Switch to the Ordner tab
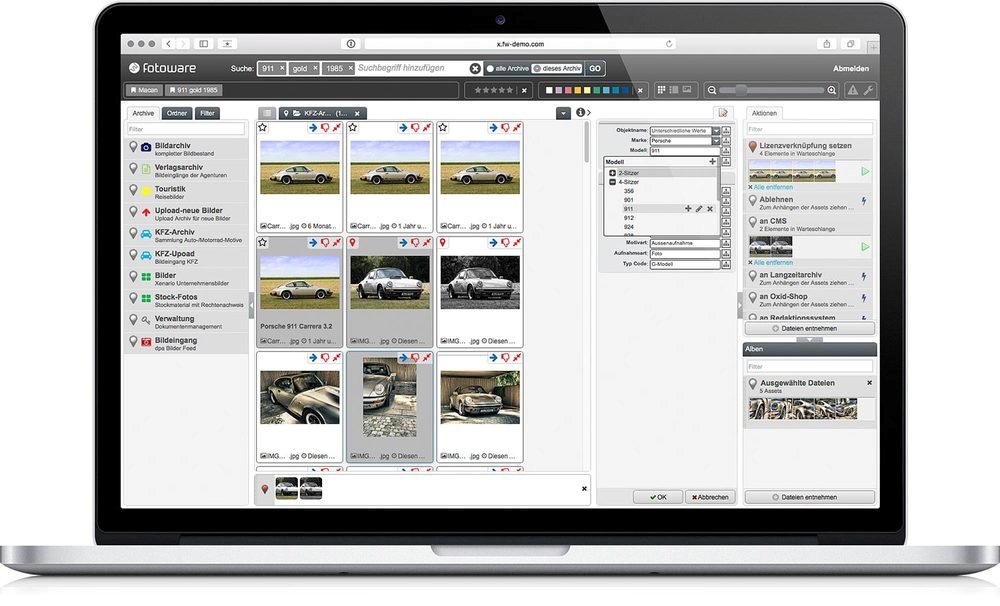Screen dimensions: 1000x606 [177, 114]
